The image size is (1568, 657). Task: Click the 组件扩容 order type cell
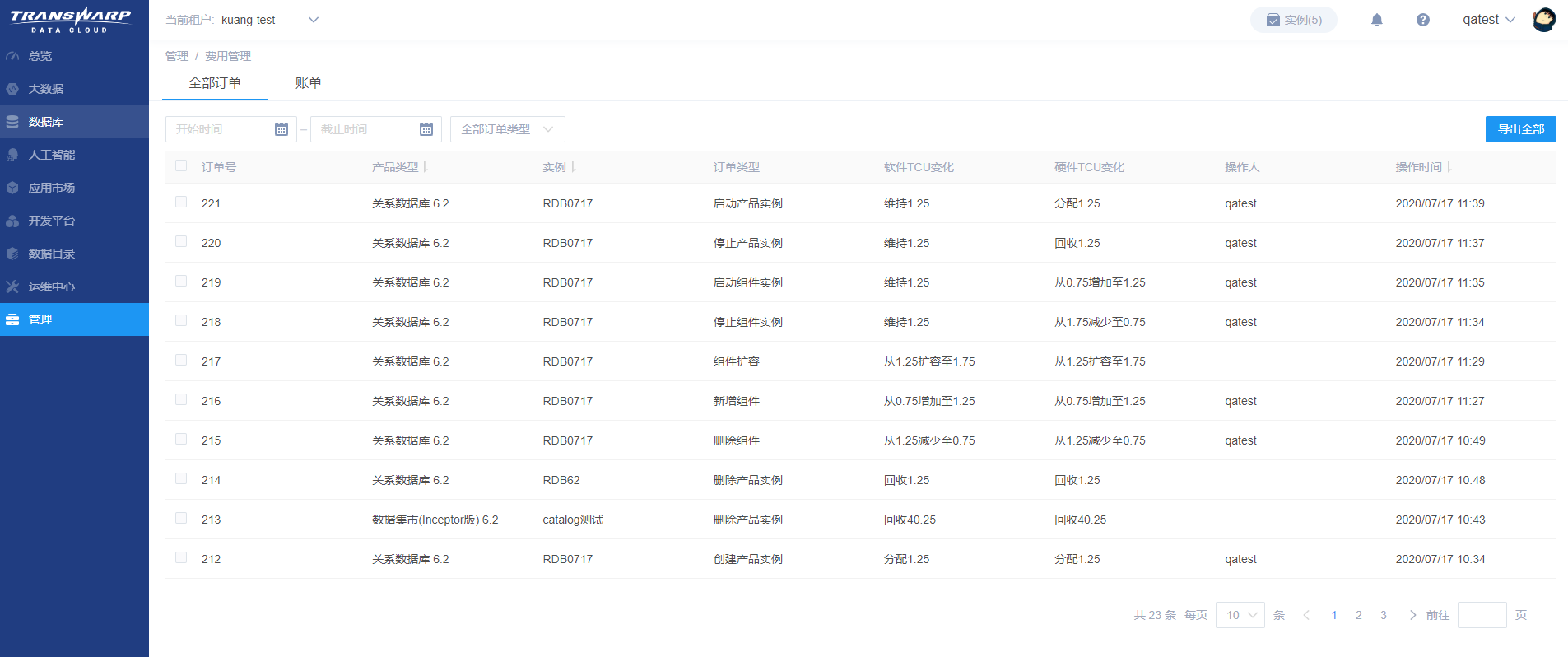737,361
